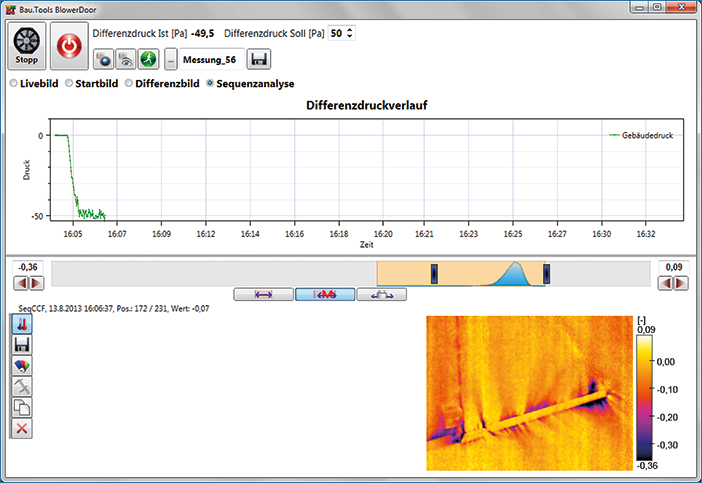Click the right range handle on the histogram slider
702x483 pixels.
point(546,274)
